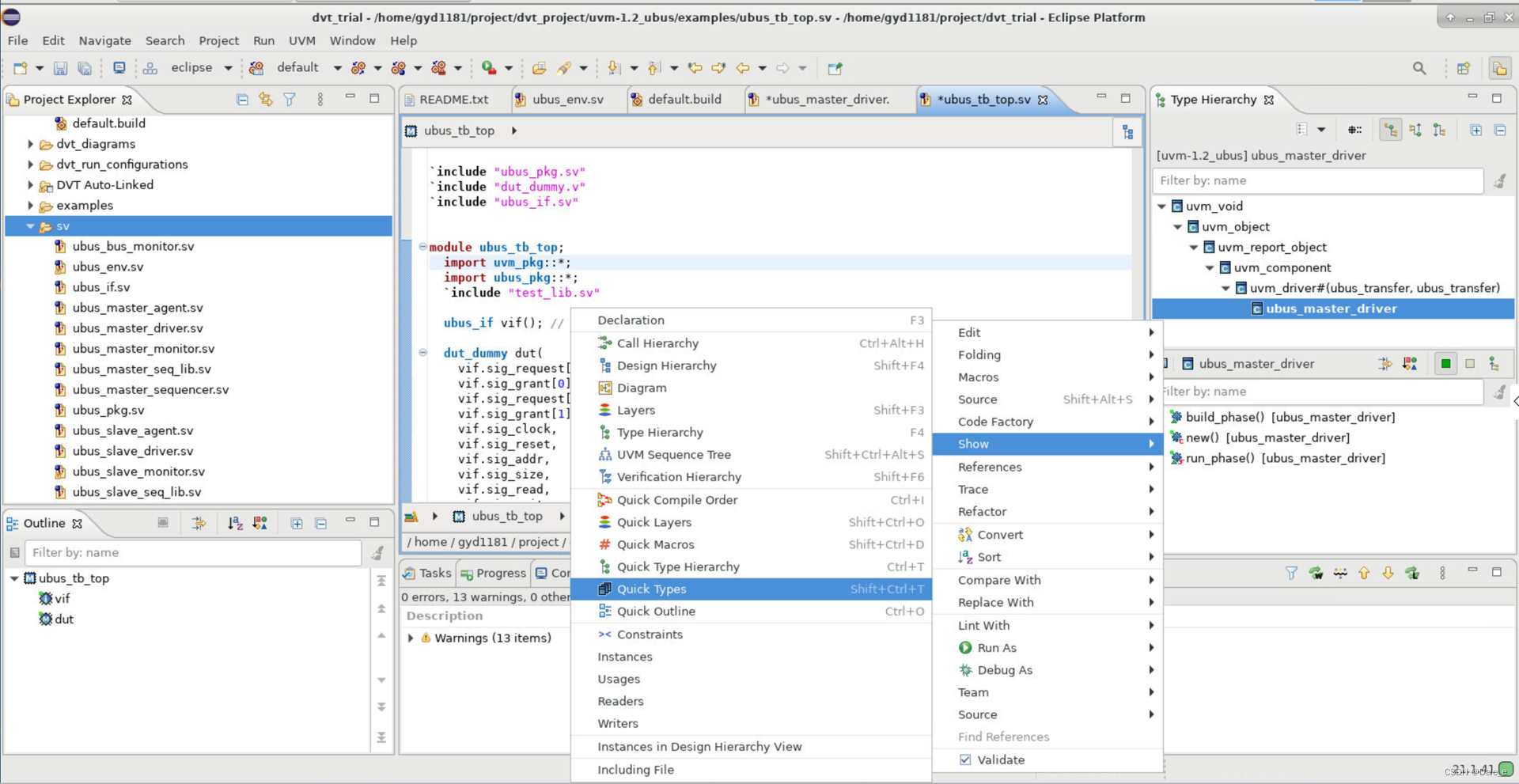Click the run green play toolbar icon
The image size is (1519, 784).
pyautogui.click(x=489, y=68)
